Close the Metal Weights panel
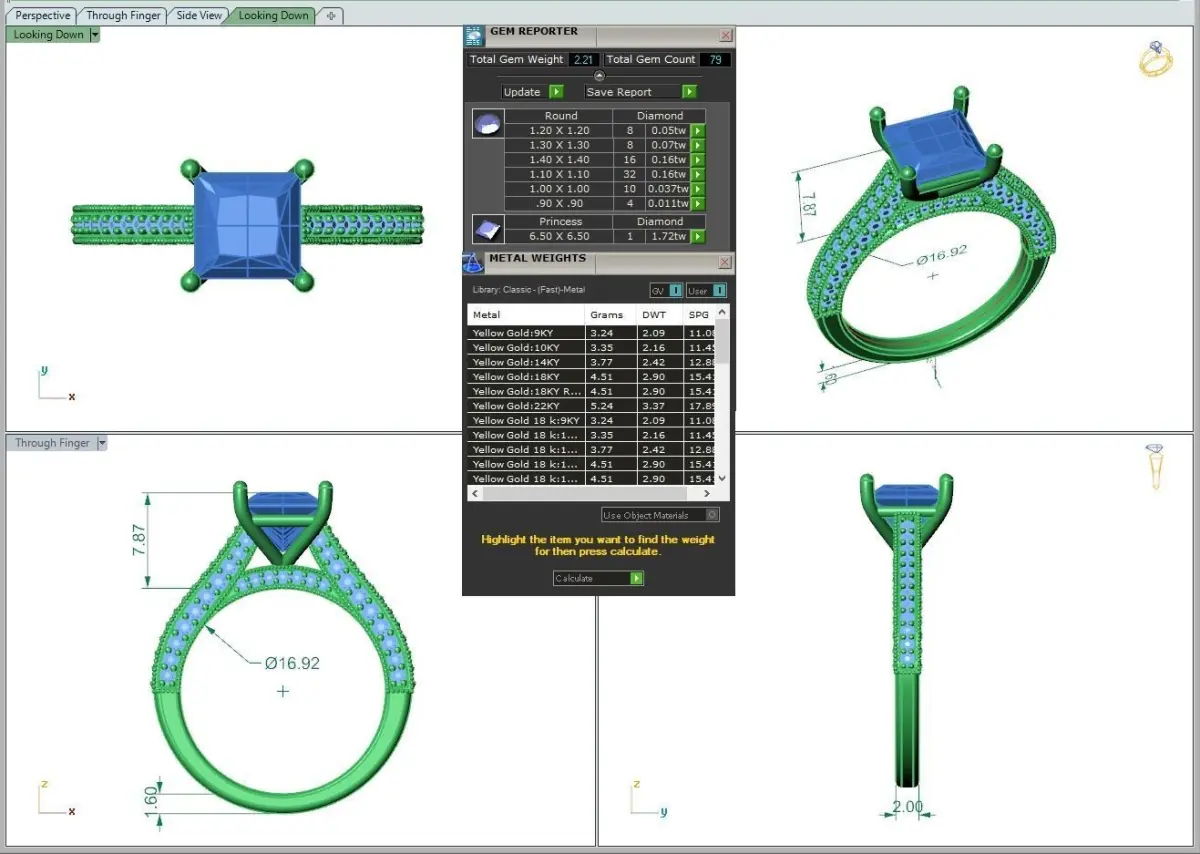1200x854 pixels. [726, 263]
